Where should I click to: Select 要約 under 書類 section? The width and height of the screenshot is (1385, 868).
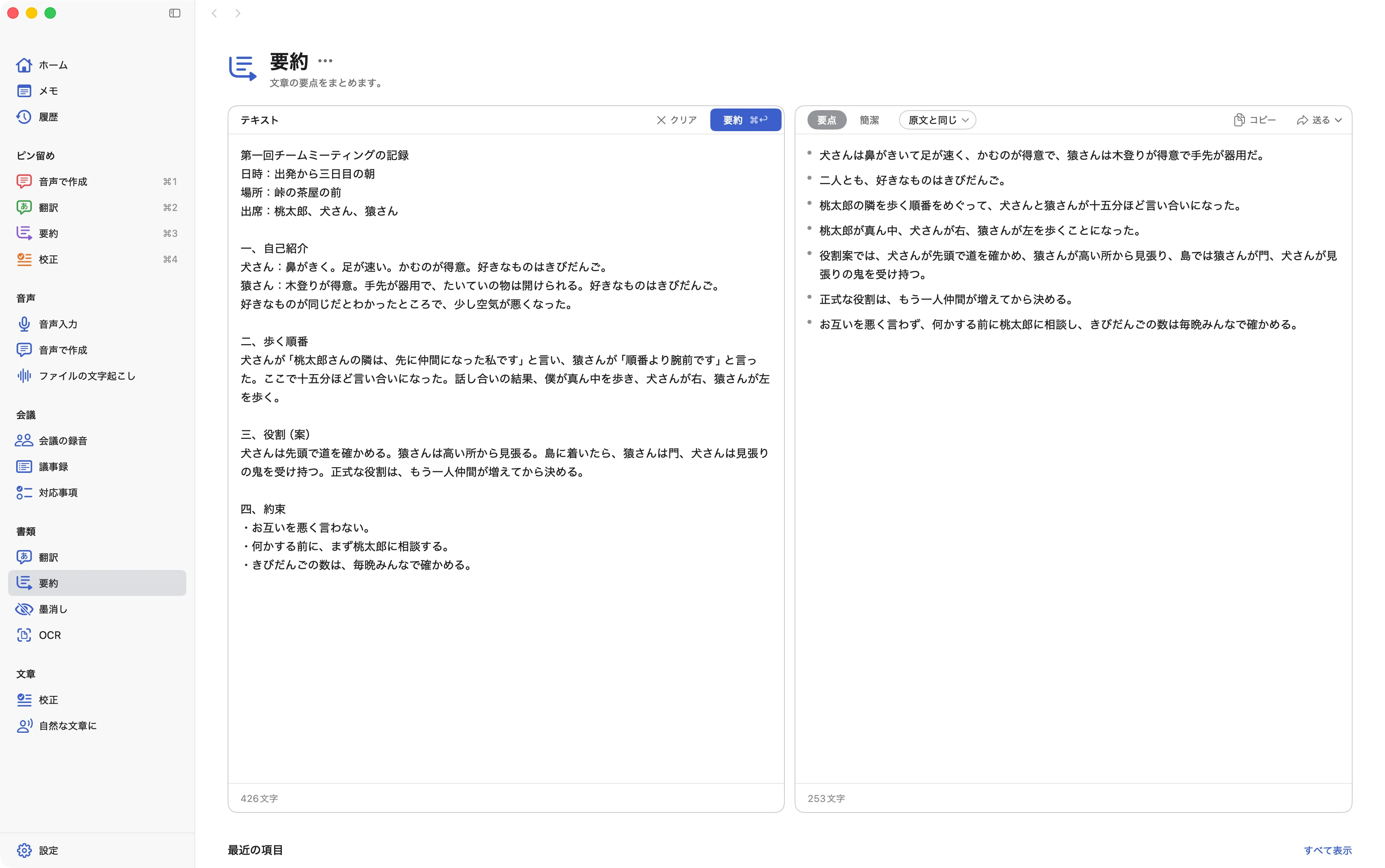pyautogui.click(x=97, y=583)
